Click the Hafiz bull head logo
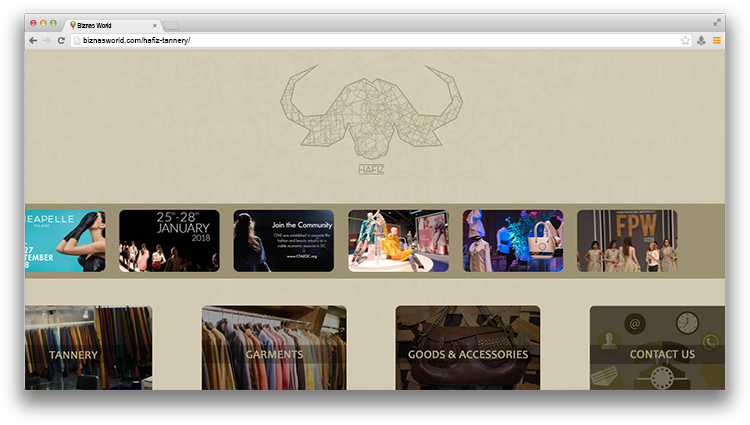The width and height of the screenshot is (750, 425). (371, 117)
